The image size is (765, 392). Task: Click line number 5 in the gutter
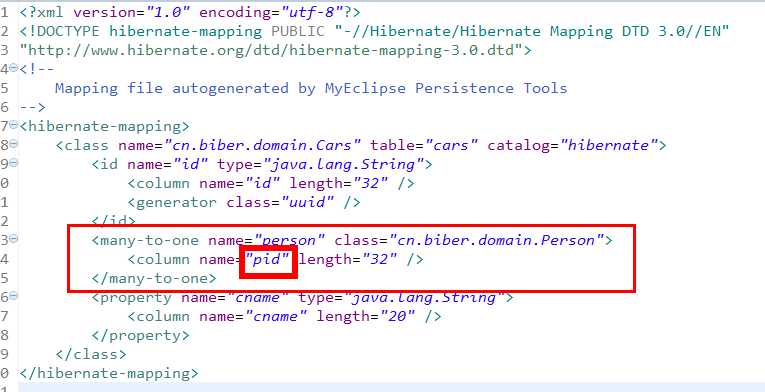[4, 88]
